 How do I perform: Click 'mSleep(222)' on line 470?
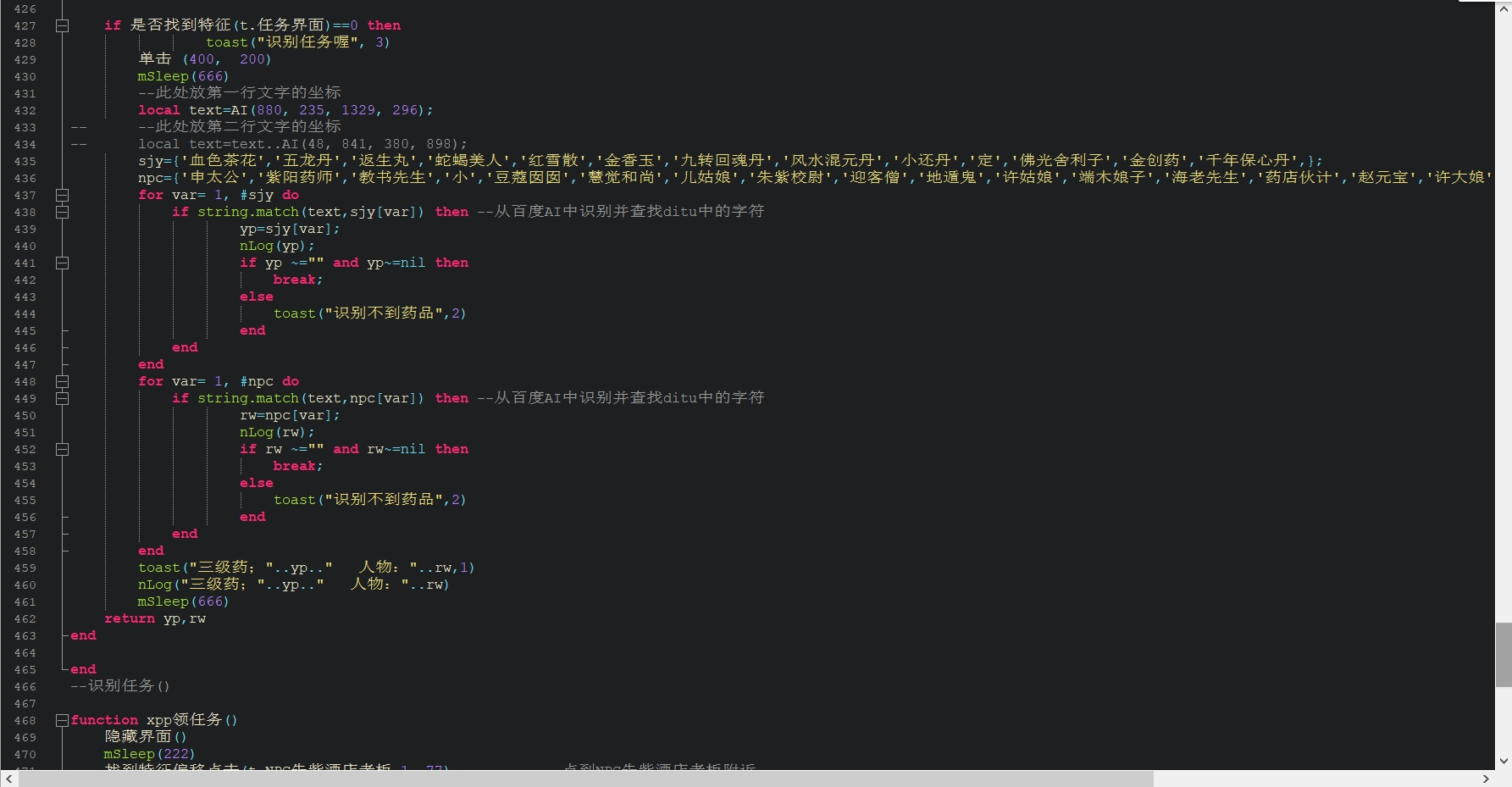[x=150, y=754]
